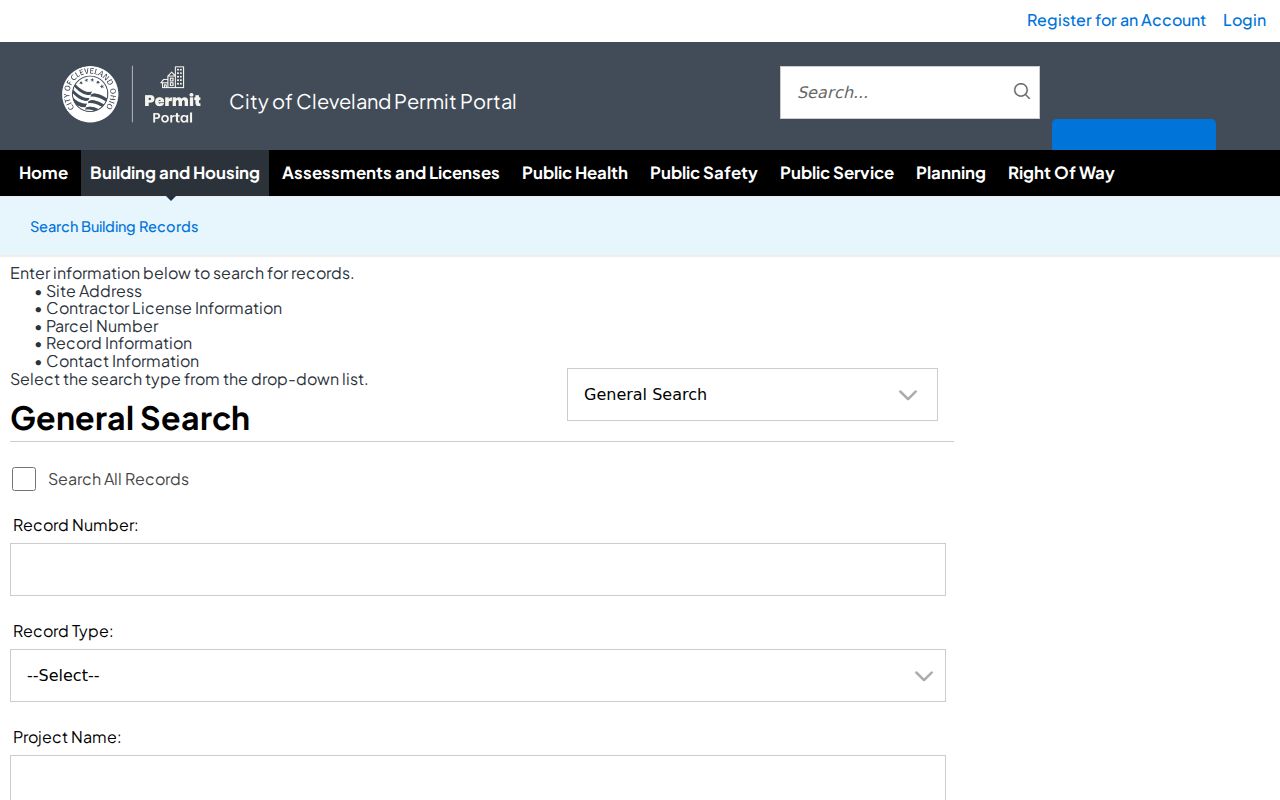This screenshot has width=1280, height=800.
Task: Open the Public Health tab
Action: [575, 173]
